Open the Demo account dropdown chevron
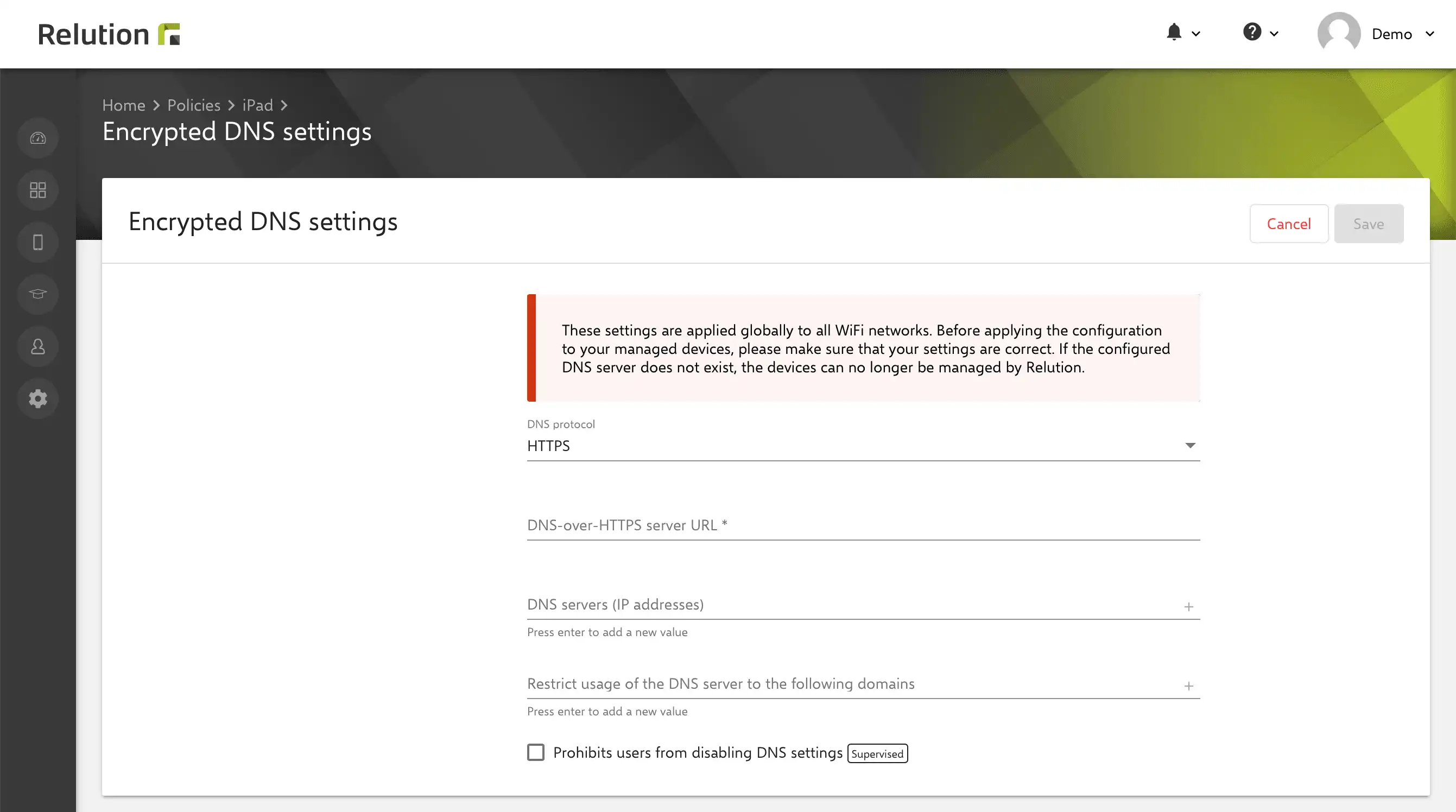 [x=1430, y=34]
